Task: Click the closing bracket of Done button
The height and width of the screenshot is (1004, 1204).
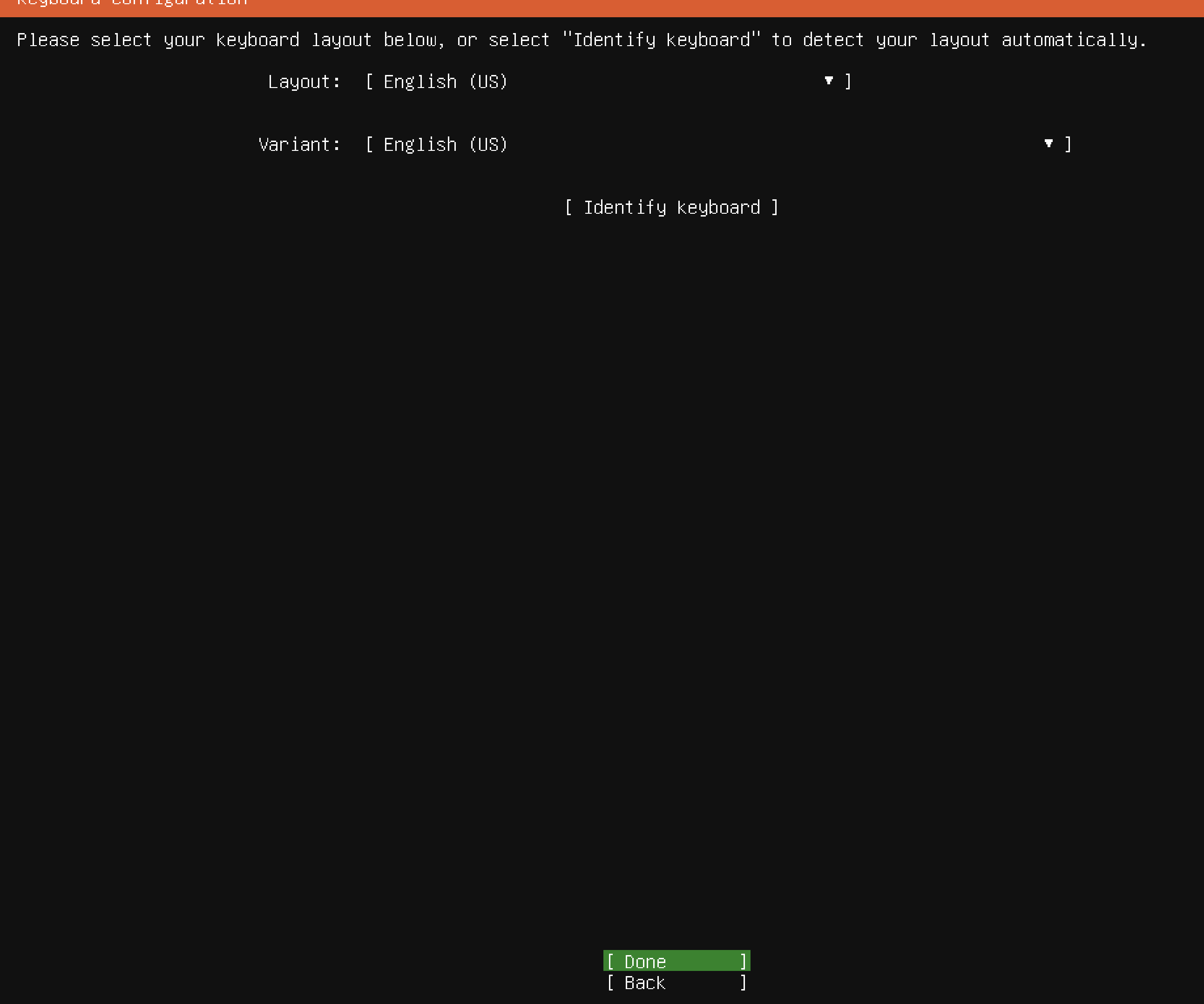Action: [743, 961]
